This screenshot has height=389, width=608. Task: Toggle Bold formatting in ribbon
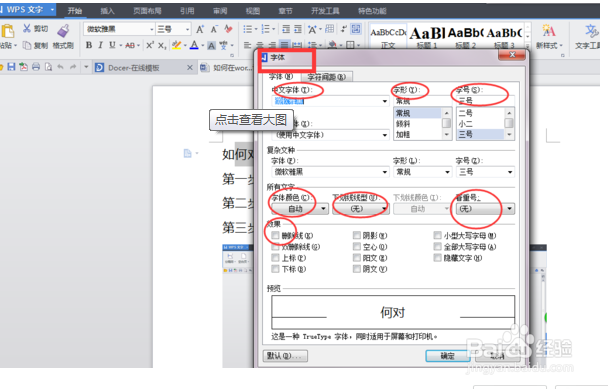[89, 45]
